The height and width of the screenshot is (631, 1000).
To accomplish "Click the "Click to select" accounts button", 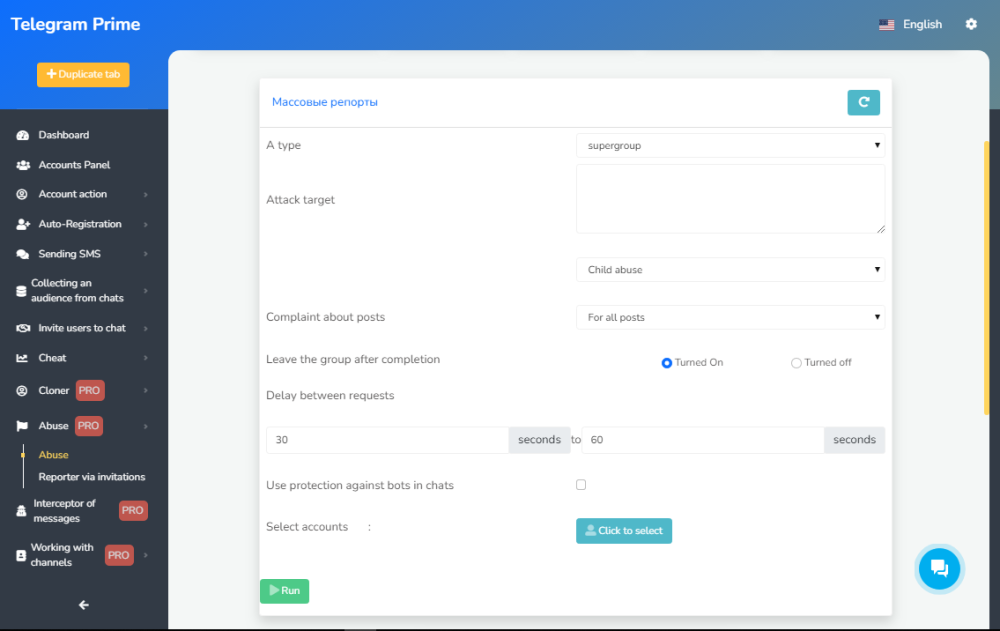I will 624,531.
